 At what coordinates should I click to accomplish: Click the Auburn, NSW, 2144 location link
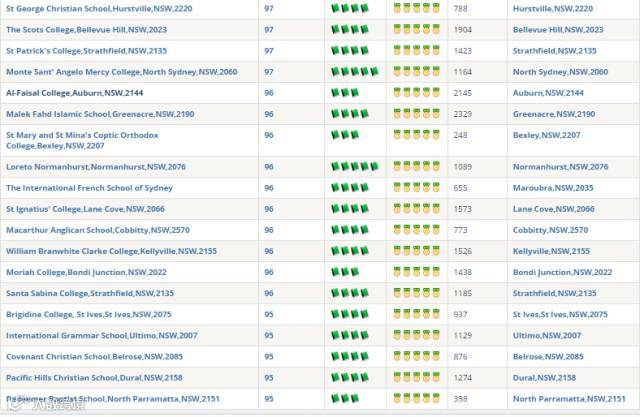548,93
